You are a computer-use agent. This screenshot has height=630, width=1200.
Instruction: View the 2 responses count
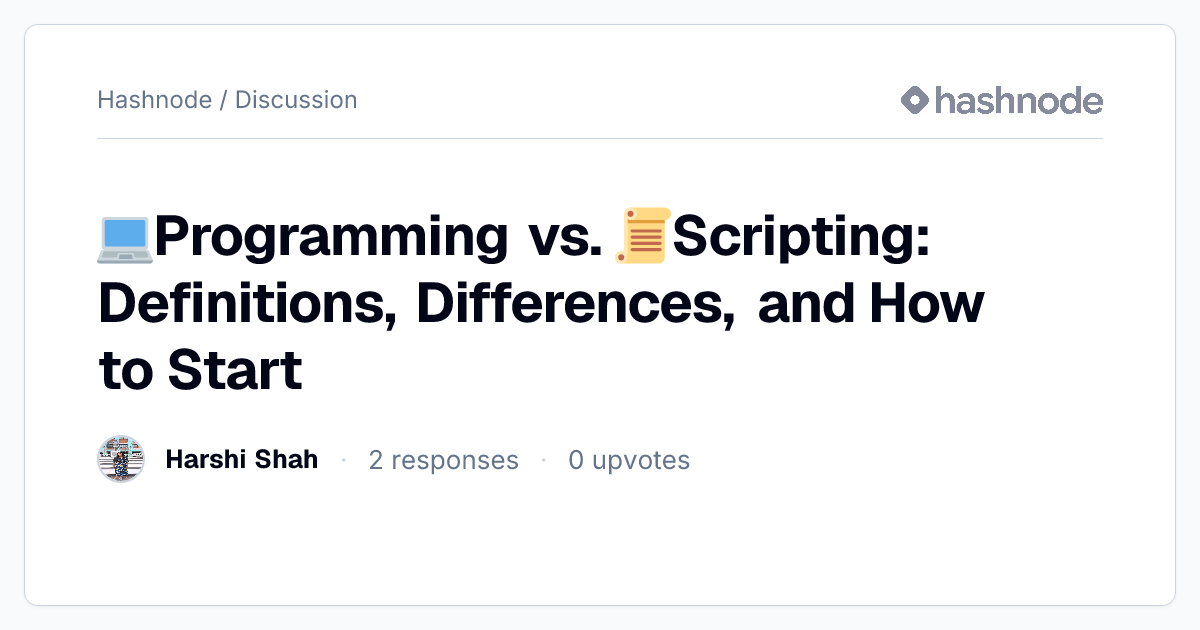pos(444,460)
